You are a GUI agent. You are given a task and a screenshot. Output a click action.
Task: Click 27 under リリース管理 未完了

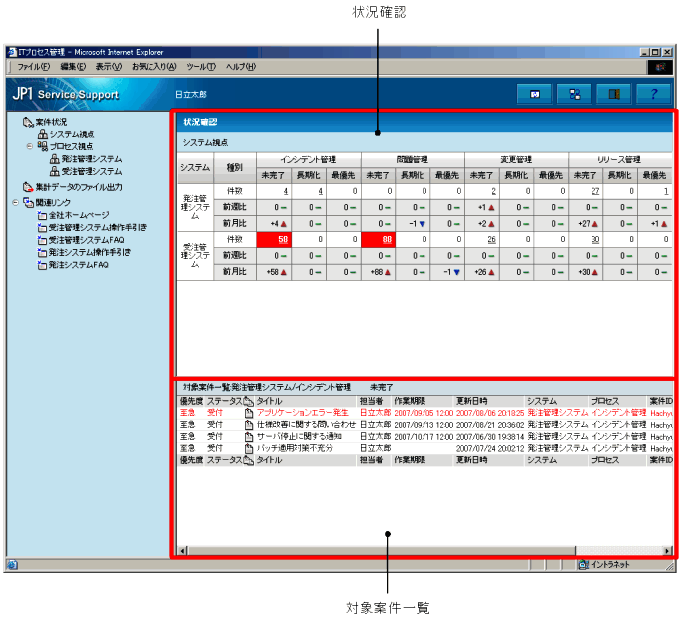click(595, 191)
